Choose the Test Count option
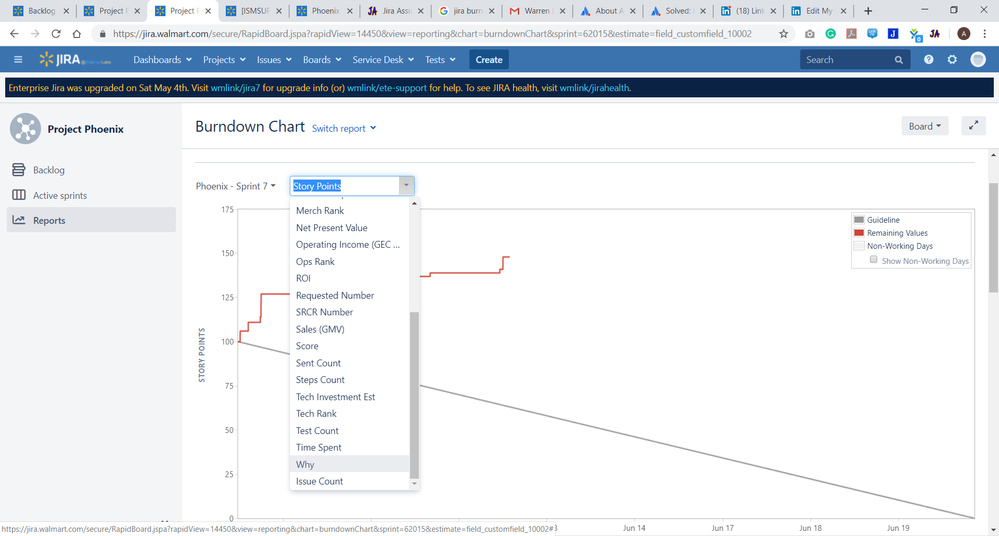999x536 pixels. [x=349, y=430]
